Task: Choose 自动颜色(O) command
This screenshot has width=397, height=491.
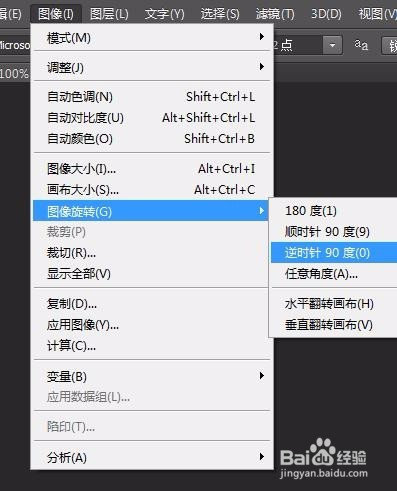Action: coord(152,139)
